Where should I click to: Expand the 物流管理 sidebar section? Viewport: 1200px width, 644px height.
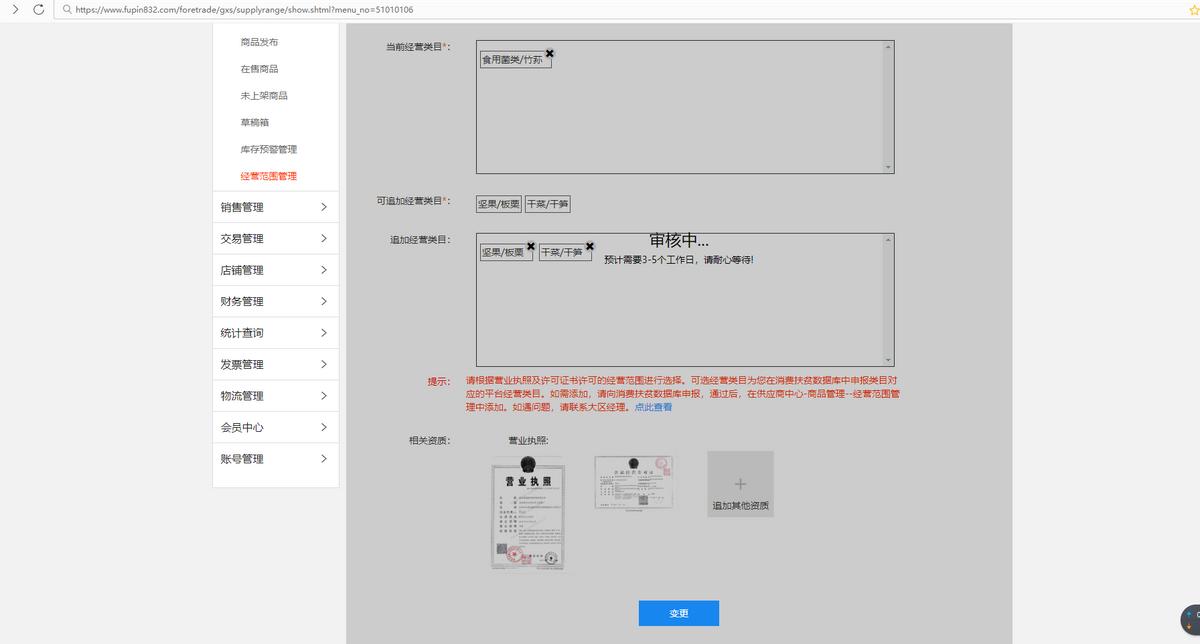pos(275,395)
